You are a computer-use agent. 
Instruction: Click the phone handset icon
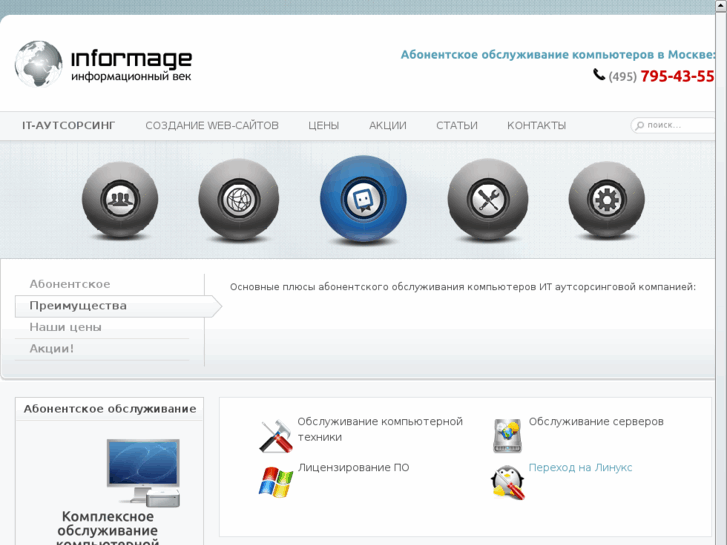click(x=599, y=74)
